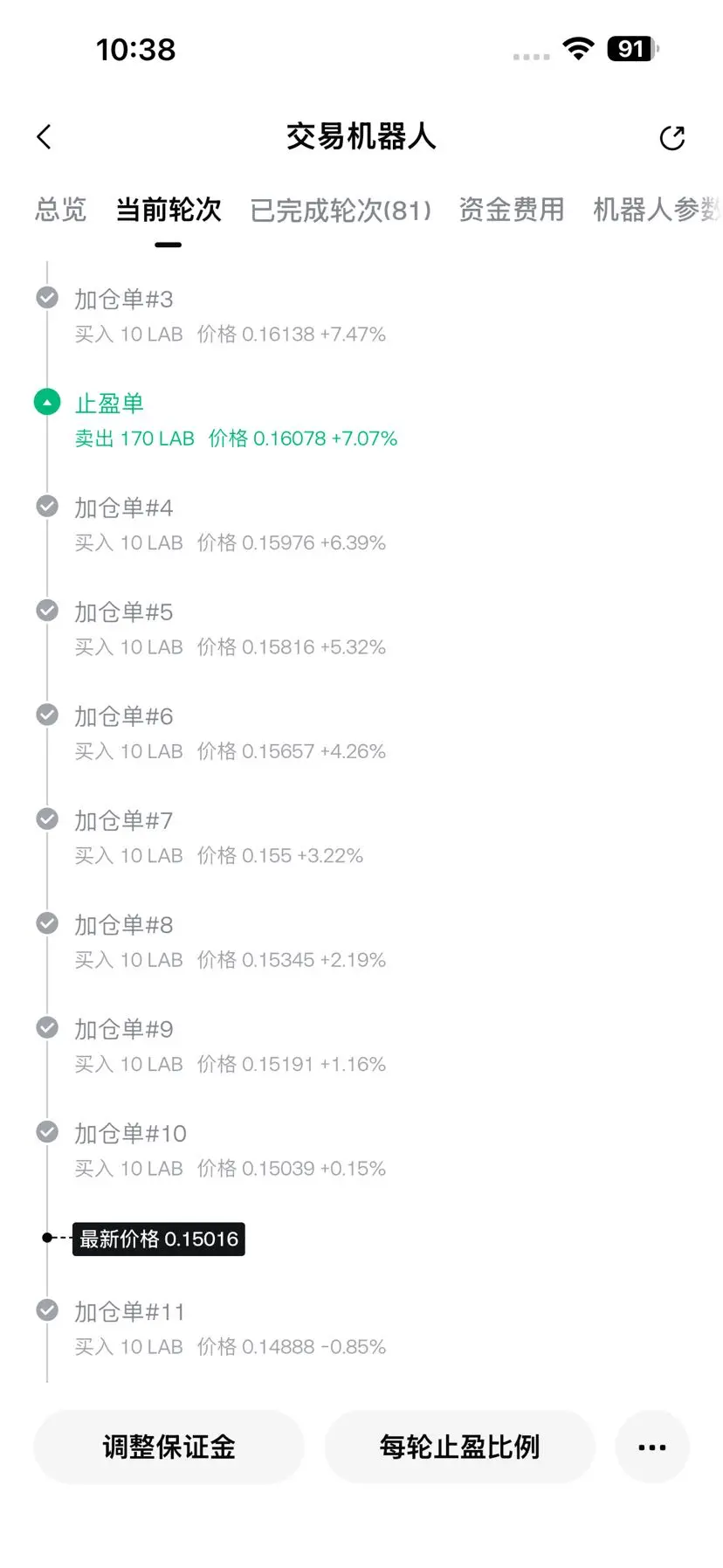The width and height of the screenshot is (723, 1568).
Task: Tap the check icon next to 加仓单#3
Action: pos(47,298)
